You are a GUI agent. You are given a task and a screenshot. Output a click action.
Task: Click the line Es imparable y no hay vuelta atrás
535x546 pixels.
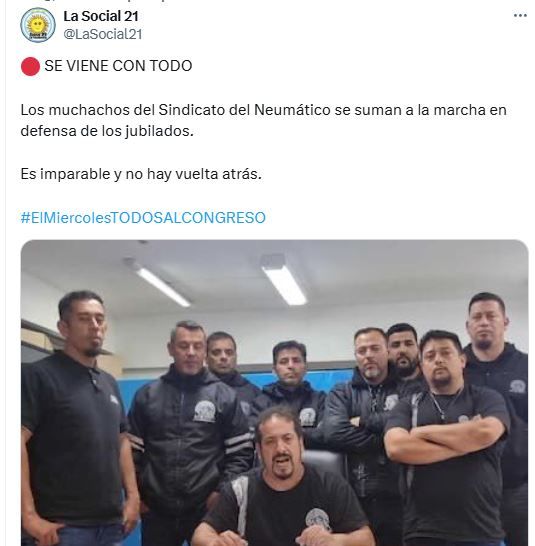[x=141, y=174]
